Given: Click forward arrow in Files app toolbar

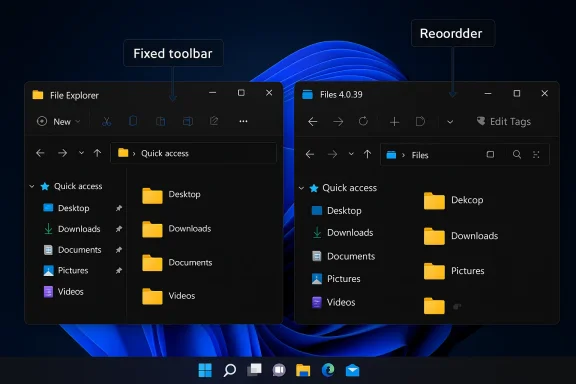Looking at the screenshot, I should coord(338,122).
